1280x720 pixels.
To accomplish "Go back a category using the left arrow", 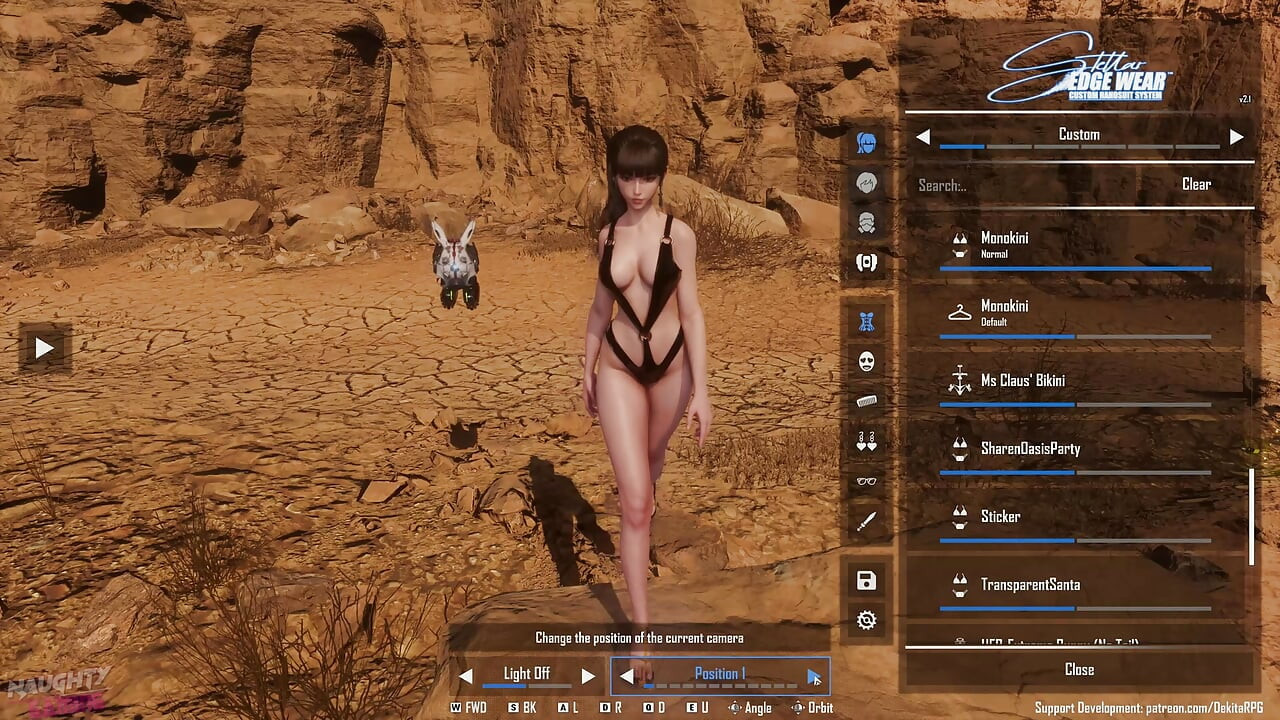I will (x=922, y=137).
